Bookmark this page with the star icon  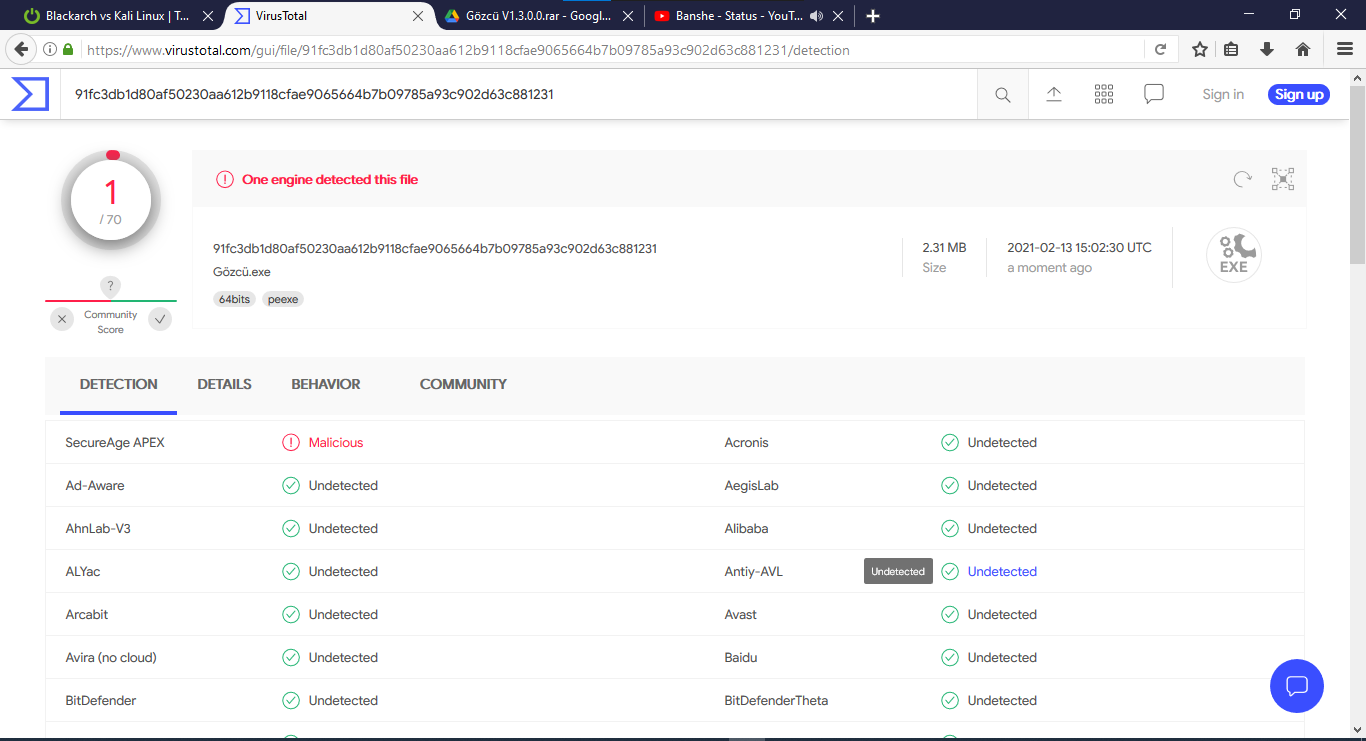coord(1200,49)
